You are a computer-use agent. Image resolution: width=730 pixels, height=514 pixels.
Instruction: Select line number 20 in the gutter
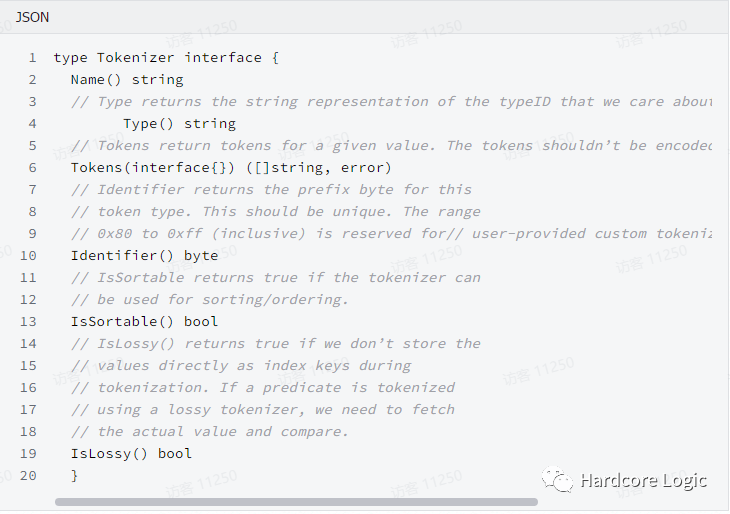(x=28, y=476)
